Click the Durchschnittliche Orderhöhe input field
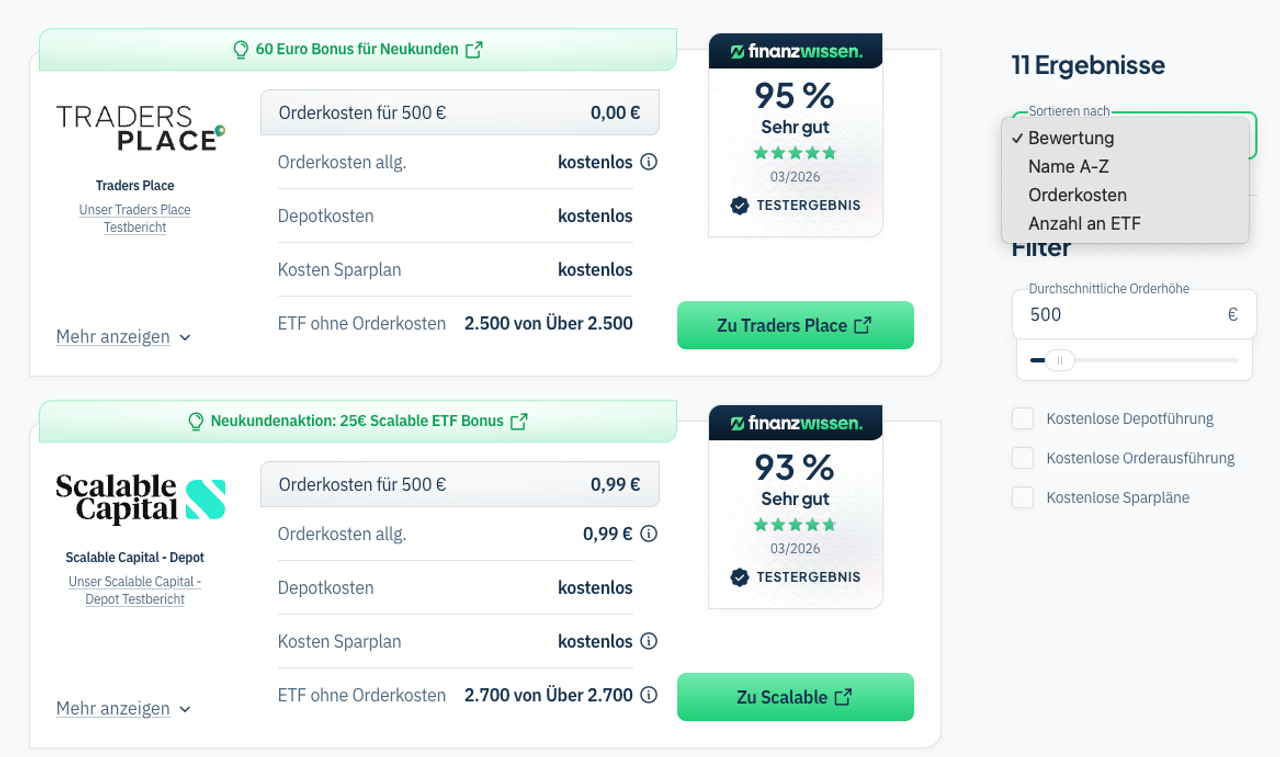Screen dimensions: 1280x757 click(1120, 315)
